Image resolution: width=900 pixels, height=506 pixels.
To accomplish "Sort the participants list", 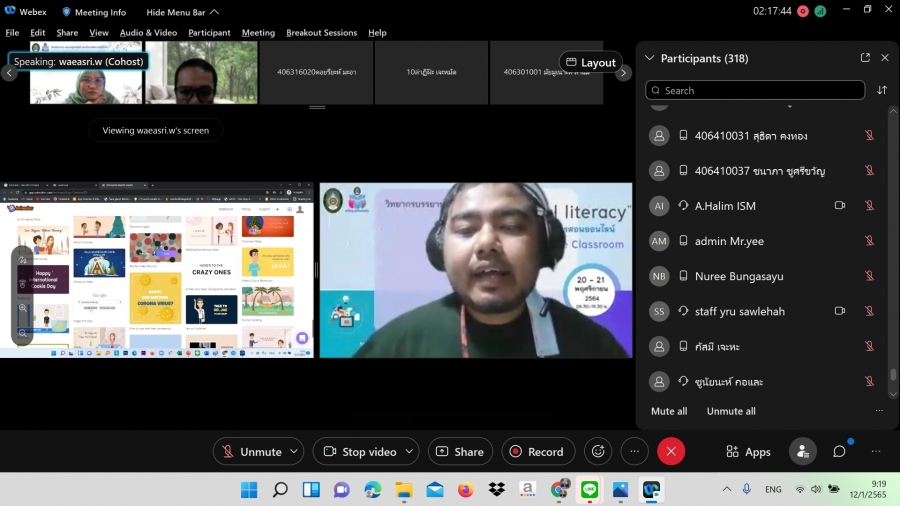I will pos(882,90).
